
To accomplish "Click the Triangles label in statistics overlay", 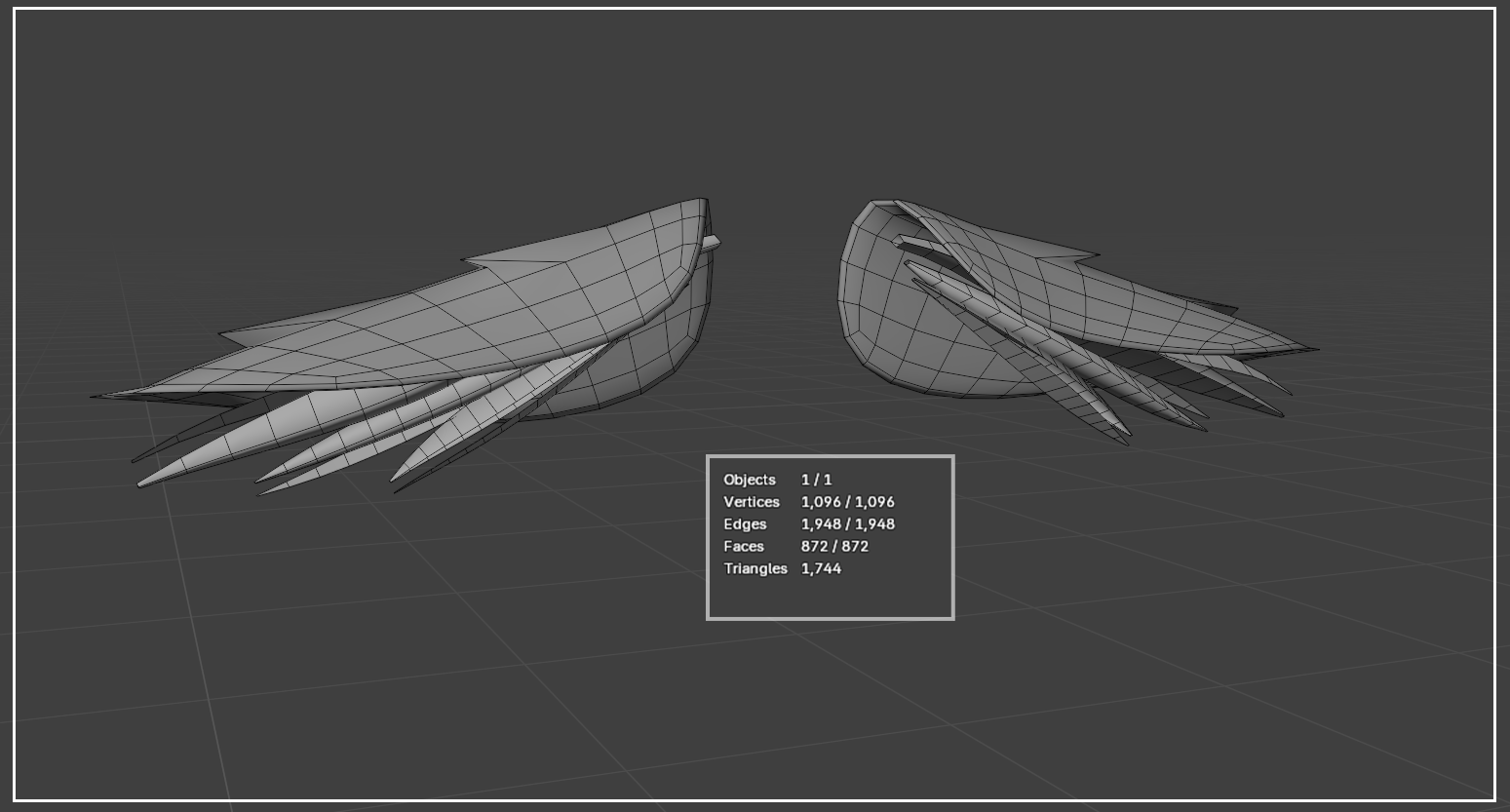I will [x=755, y=569].
